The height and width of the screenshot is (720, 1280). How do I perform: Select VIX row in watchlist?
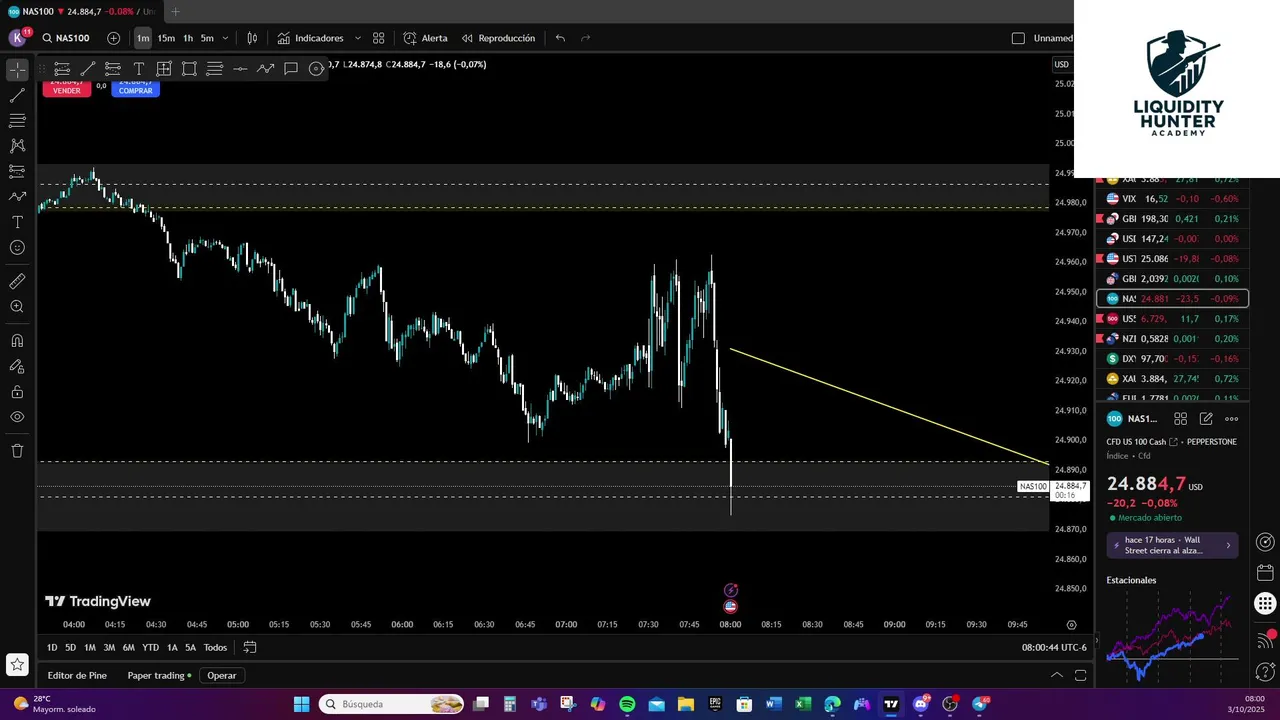pyautogui.click(x=1172, y=199)
